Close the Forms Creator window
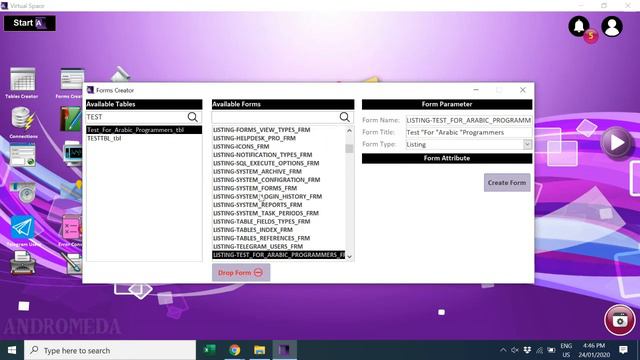 point(522,90)
